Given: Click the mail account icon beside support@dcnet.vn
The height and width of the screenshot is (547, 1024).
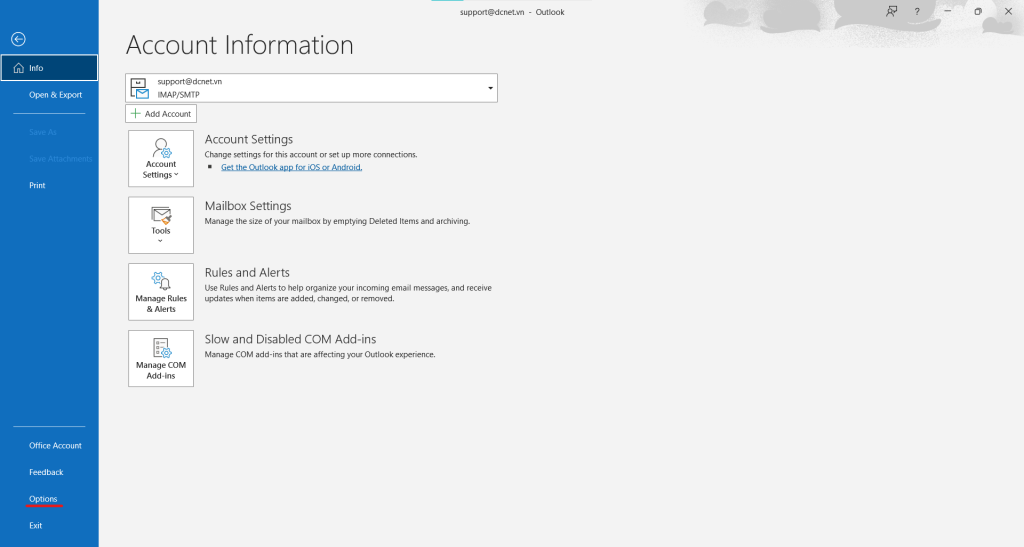Looking at the screenshot, I should click(x=140, y=88).
